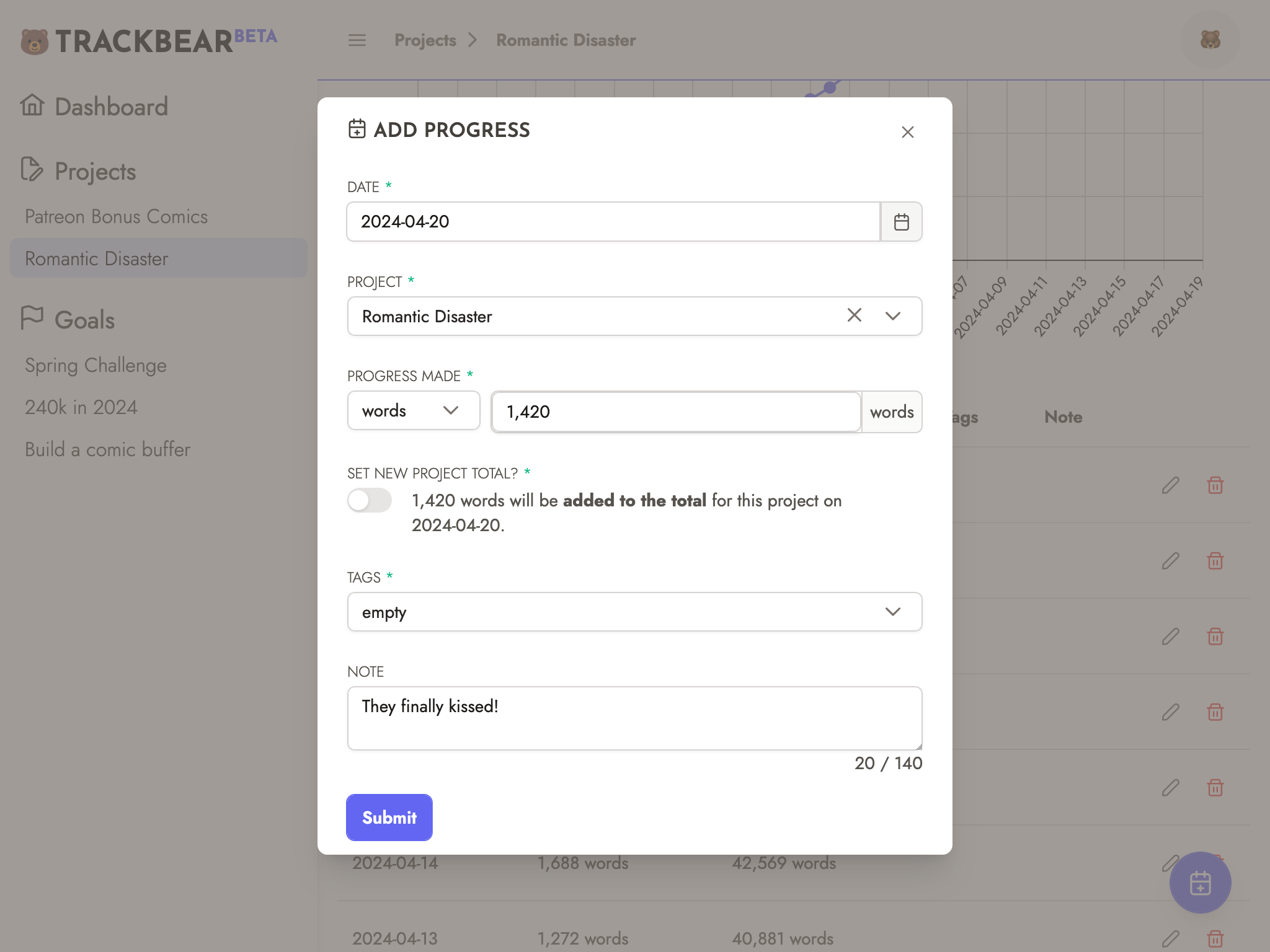Screen dimensions: 1270x952
Task: Open the date picker calendar icon
Action: click(x=901, y=222)
